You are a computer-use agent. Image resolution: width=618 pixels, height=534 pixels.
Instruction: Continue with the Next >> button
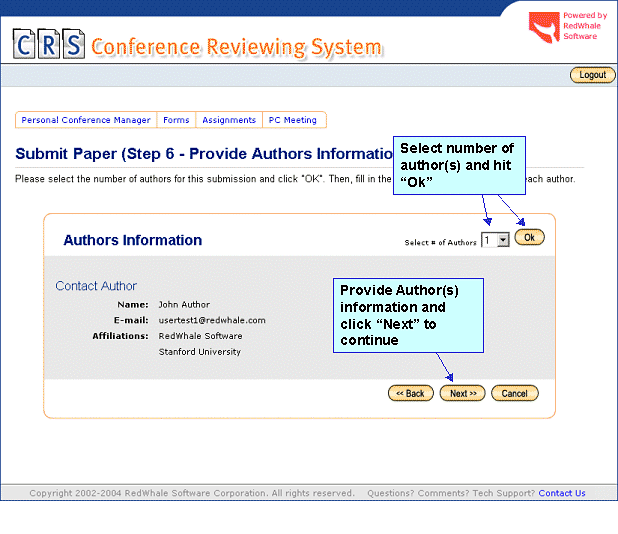pyautogui.click(x=462, y=393)
